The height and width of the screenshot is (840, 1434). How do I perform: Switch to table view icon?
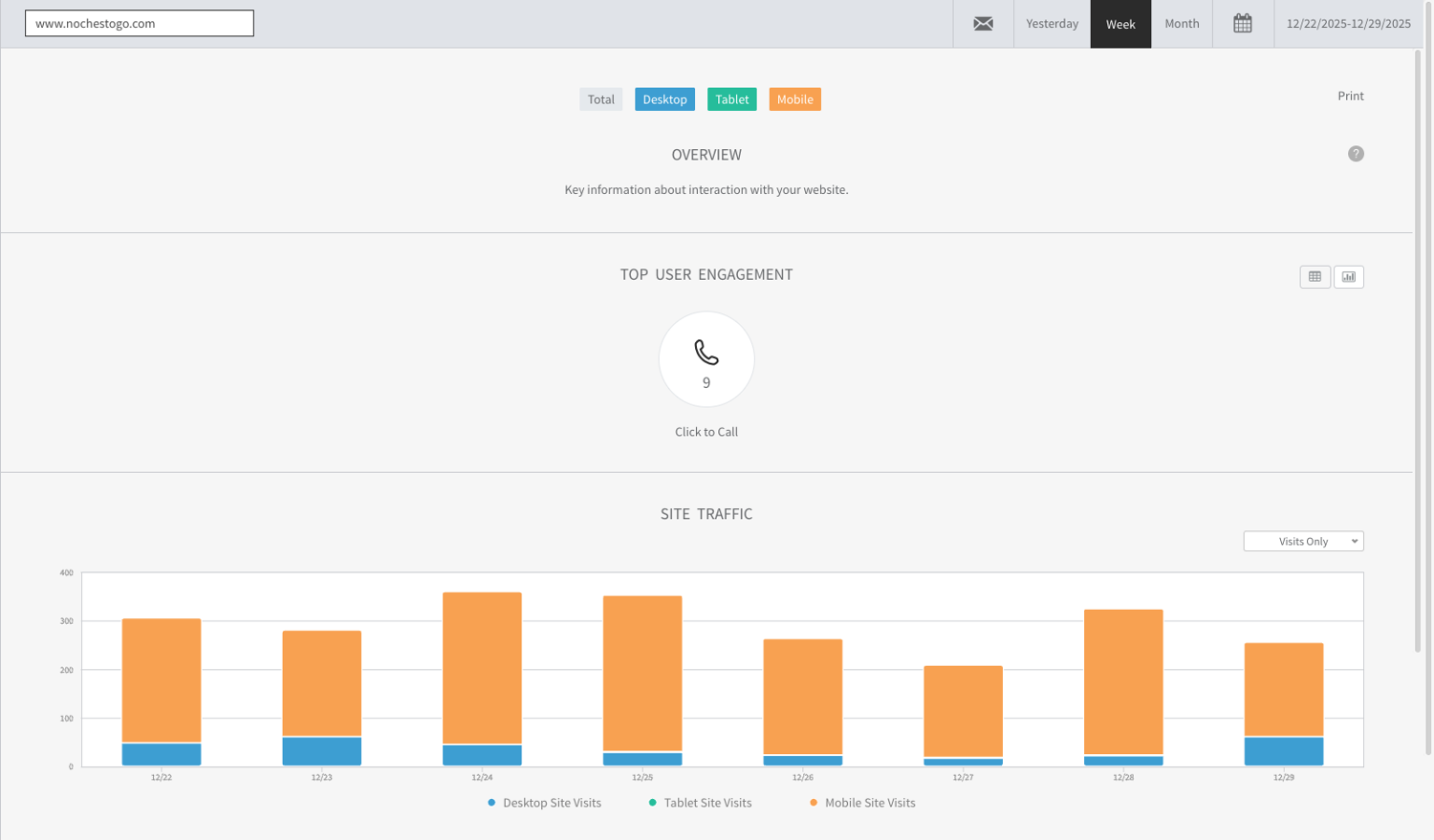pyautogui.click(x=1314, y=277)
